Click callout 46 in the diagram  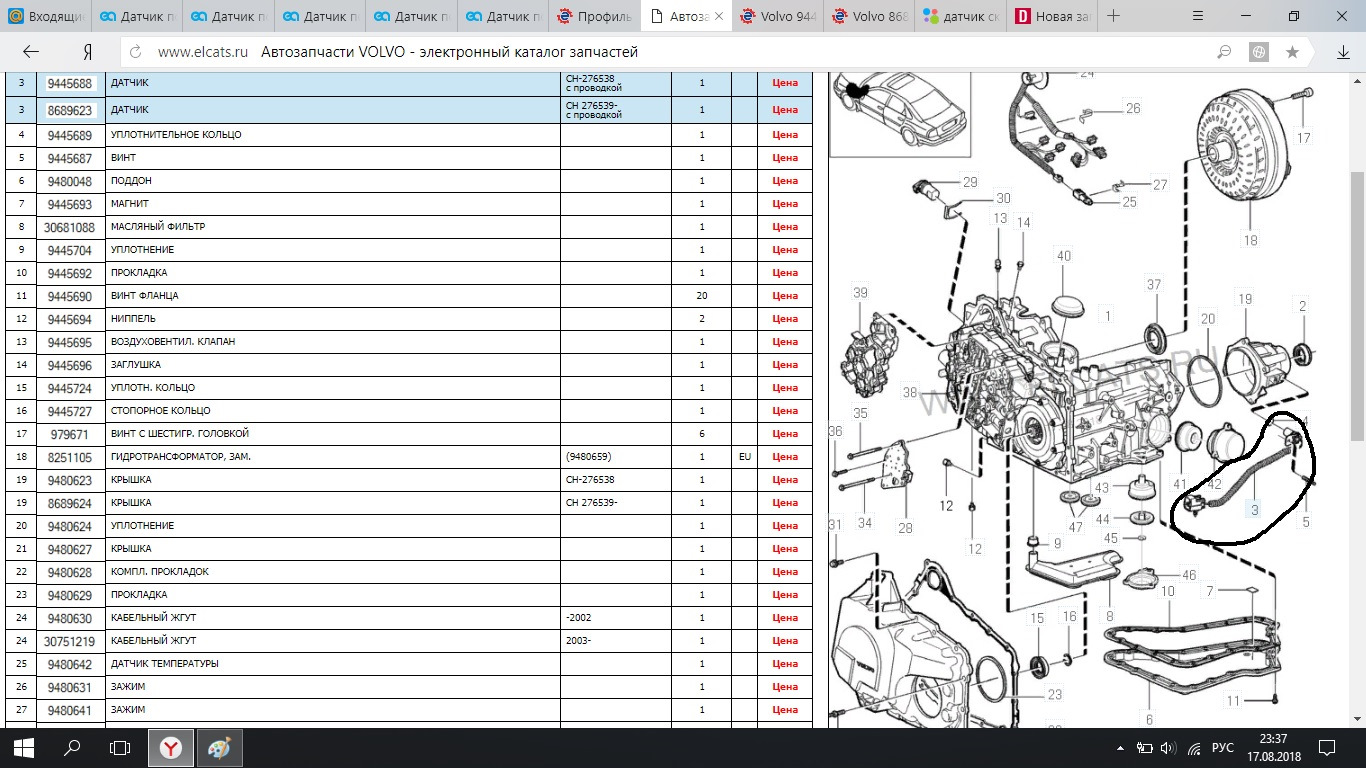pyautogui.click(x=1188, y=576)
